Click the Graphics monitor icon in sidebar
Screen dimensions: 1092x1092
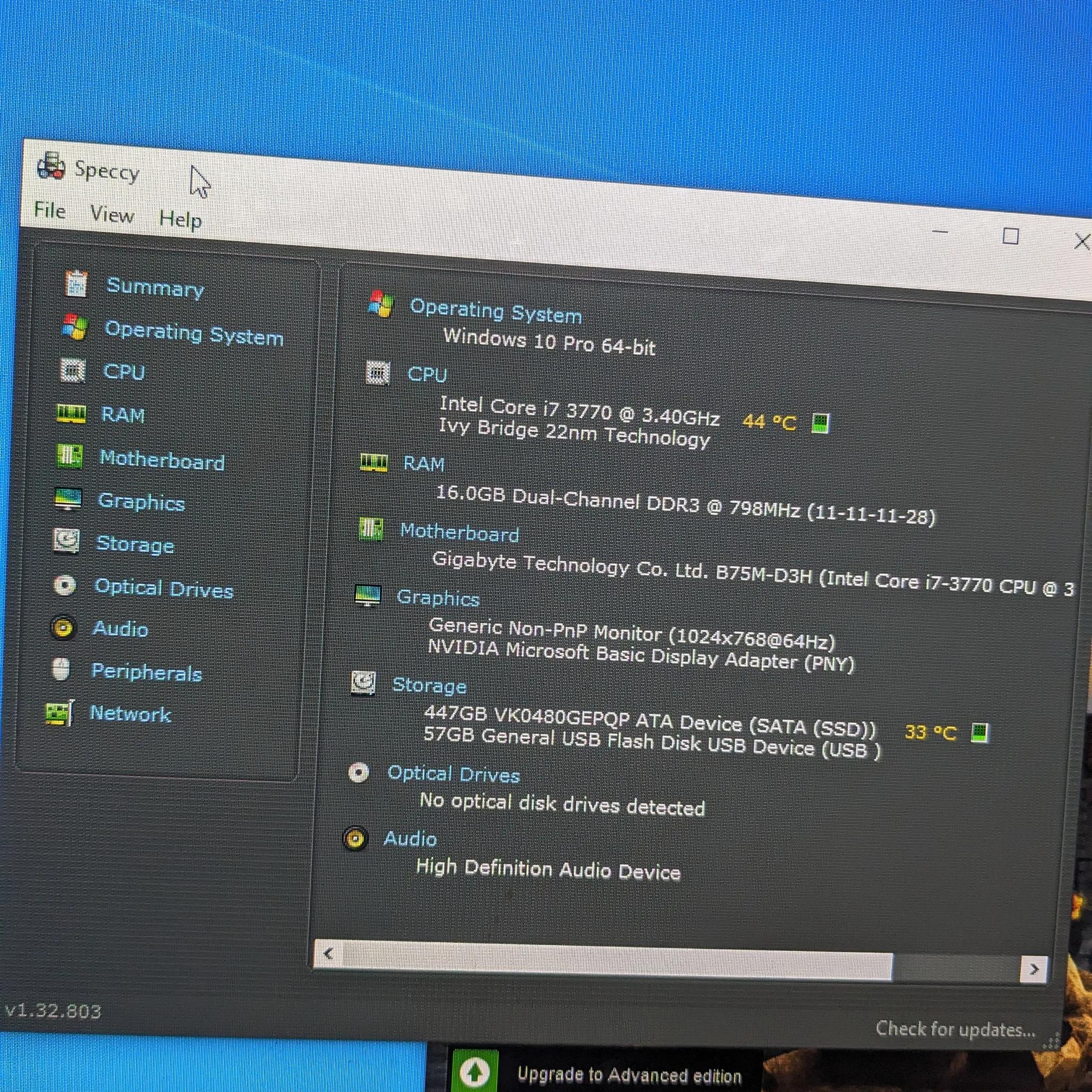click(x=68, y=499)
